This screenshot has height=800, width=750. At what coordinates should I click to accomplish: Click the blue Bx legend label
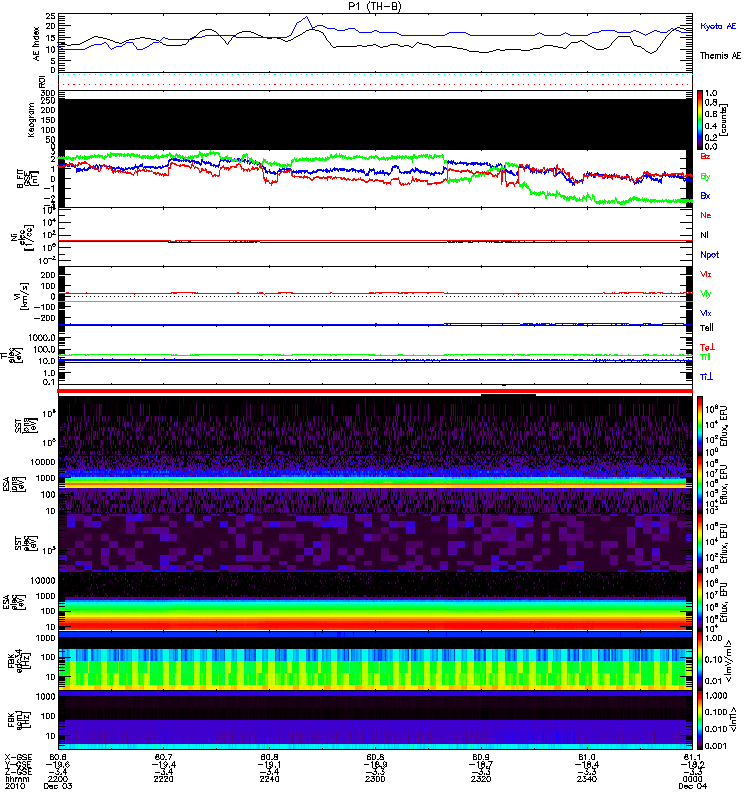(x=705, y=195)
